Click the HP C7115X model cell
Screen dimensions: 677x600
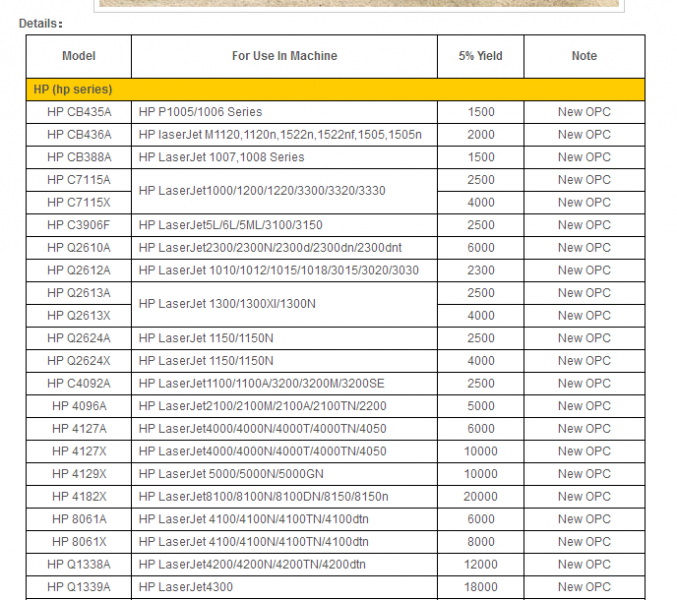point(79,202)
